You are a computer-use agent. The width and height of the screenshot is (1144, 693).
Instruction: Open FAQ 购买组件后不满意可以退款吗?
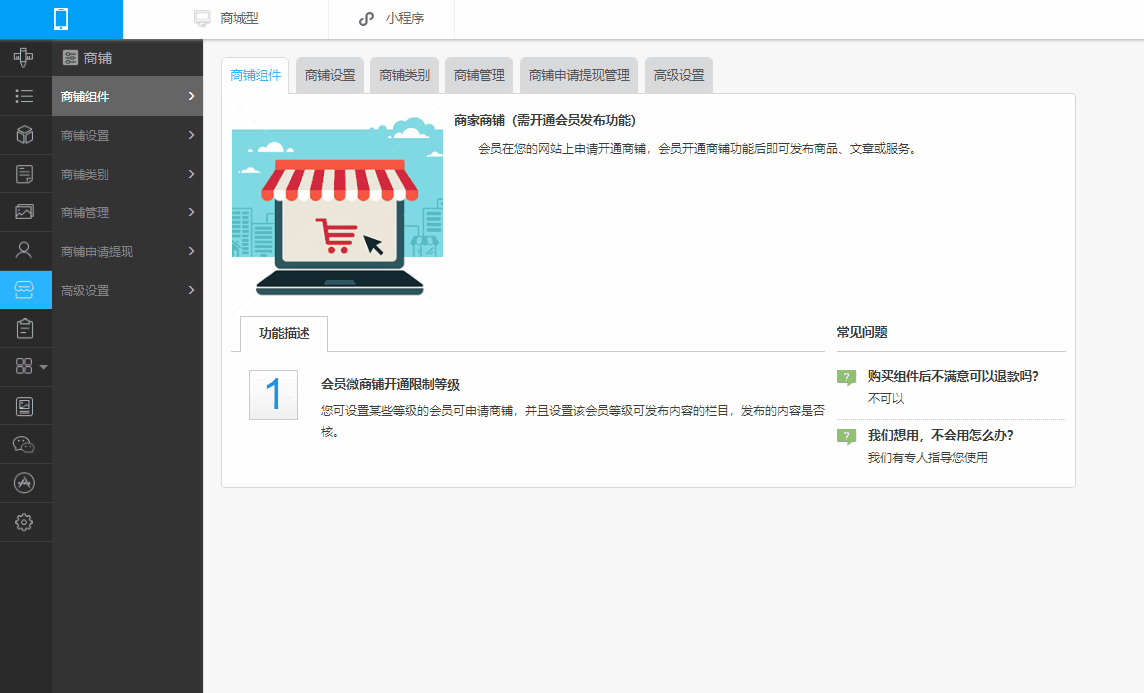point(953,376)
